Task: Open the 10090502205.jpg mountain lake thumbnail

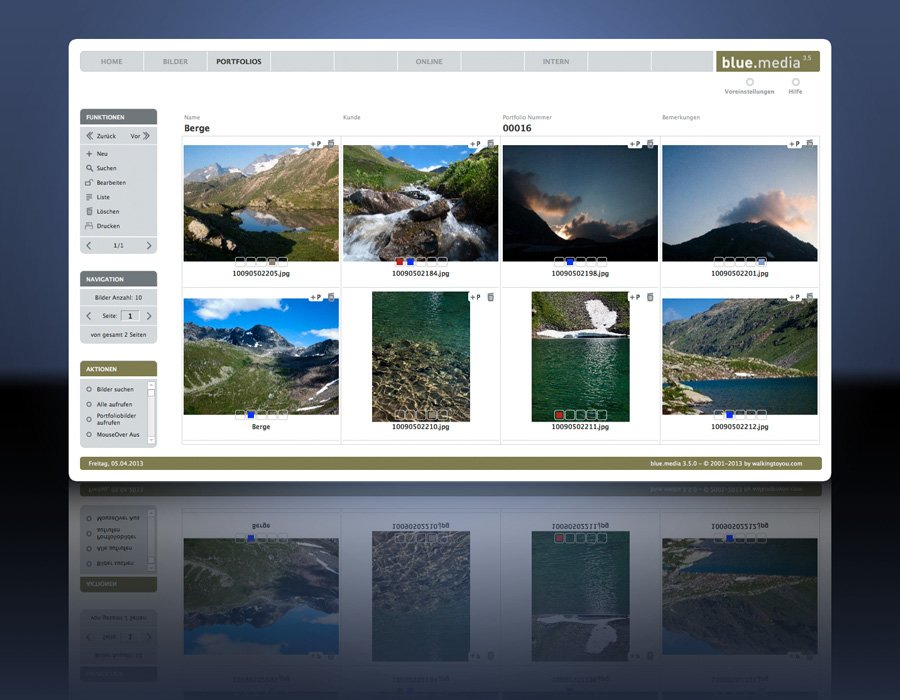Action: (x=261, y=203)
